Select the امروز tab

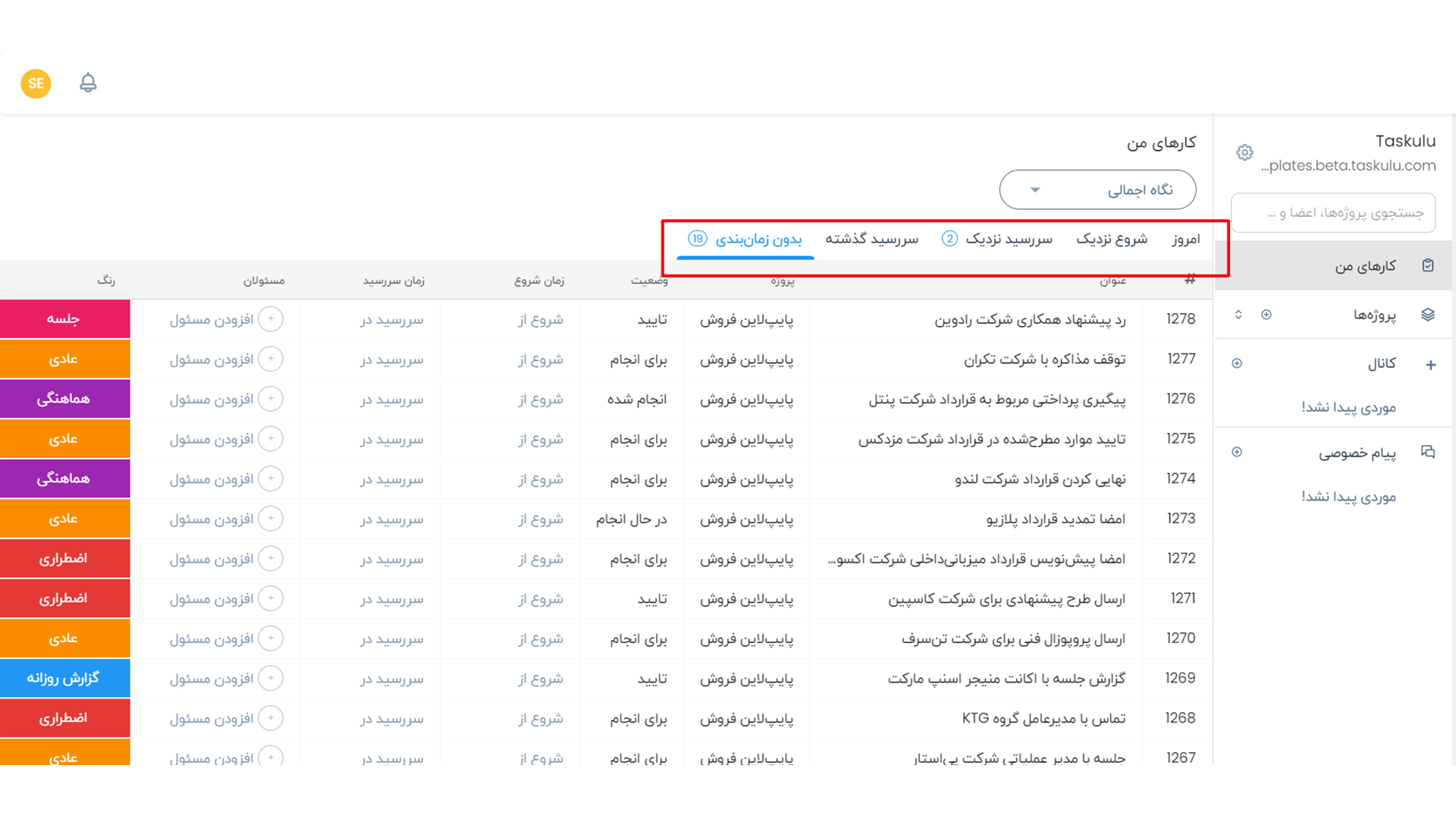[x=1185, y=240]
